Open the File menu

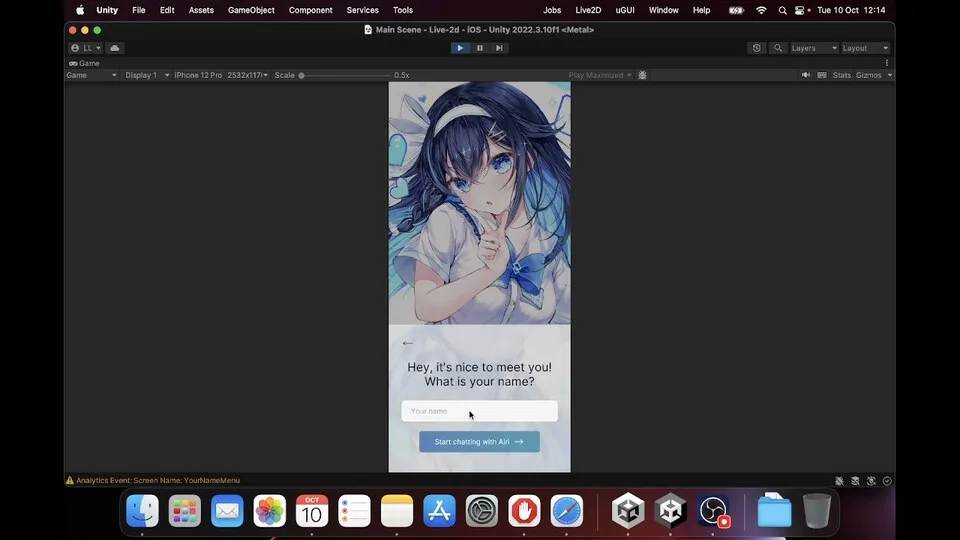(x=139, y=10)
